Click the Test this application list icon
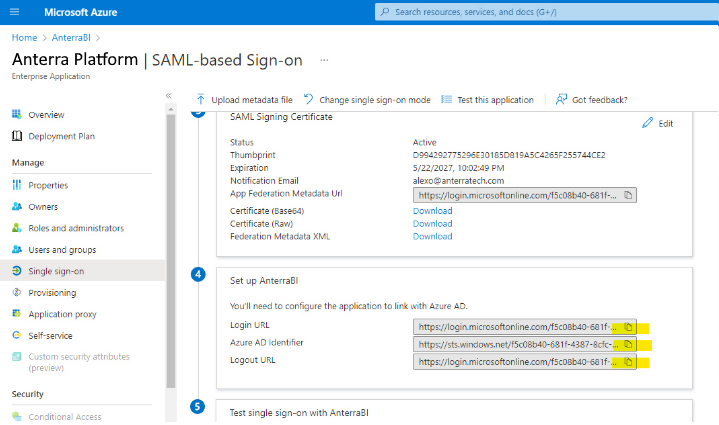The image size is (719, 425). coord(446,99)
